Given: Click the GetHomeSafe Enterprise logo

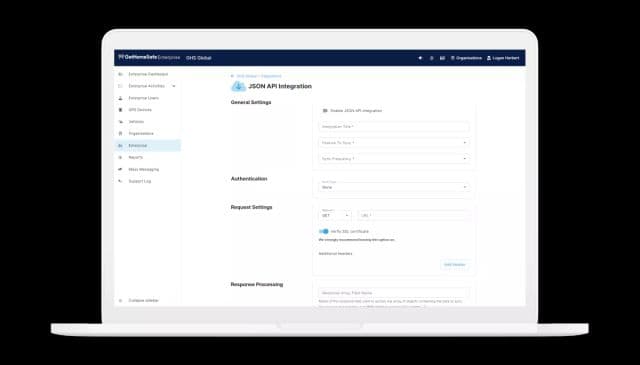Looking at the screenshot, I should point(149,58).
